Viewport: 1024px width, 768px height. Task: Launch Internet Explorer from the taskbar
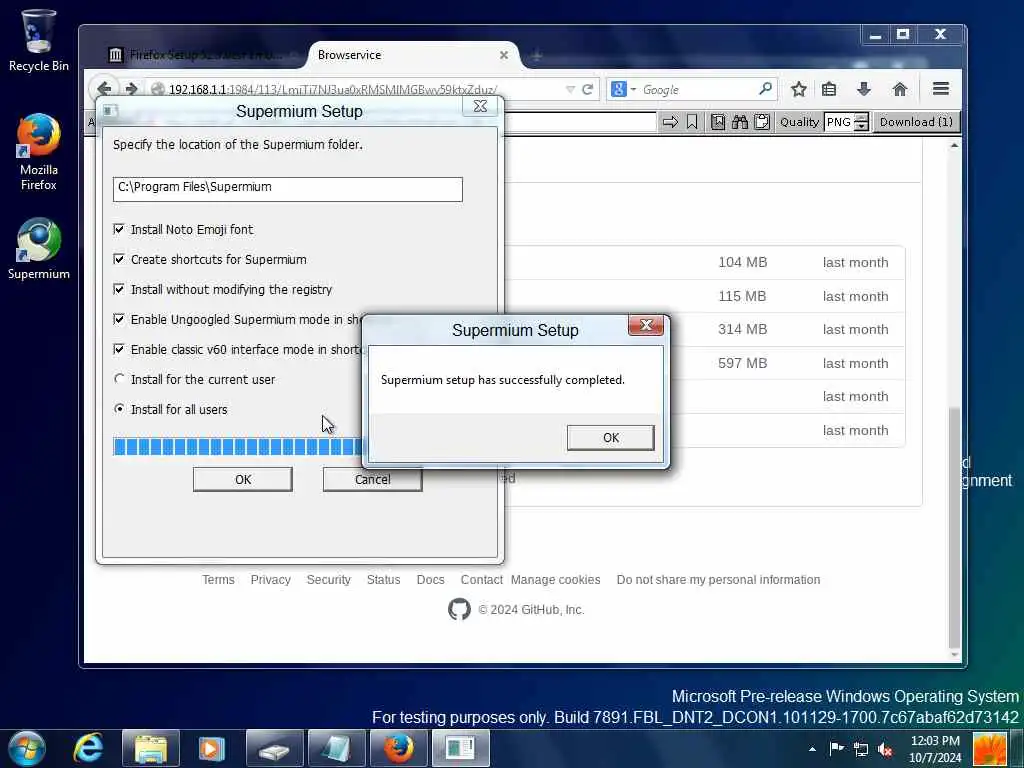coord(88,748)
